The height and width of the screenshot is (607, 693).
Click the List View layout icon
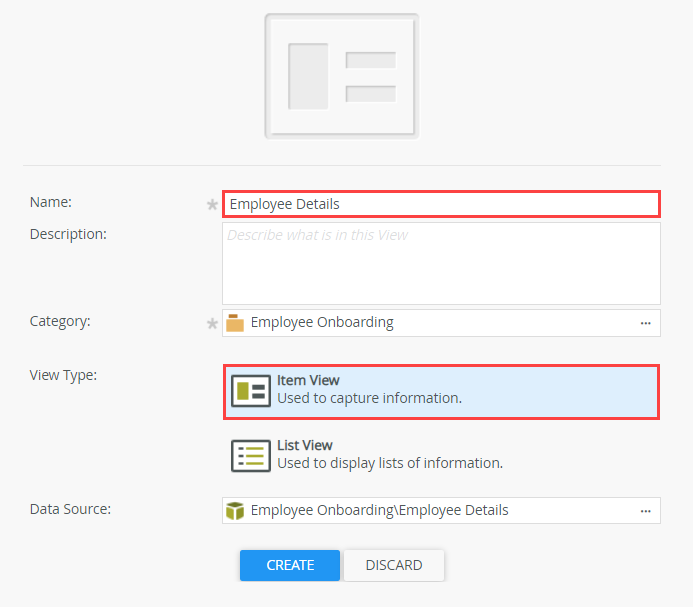click(x=251, y=455)
